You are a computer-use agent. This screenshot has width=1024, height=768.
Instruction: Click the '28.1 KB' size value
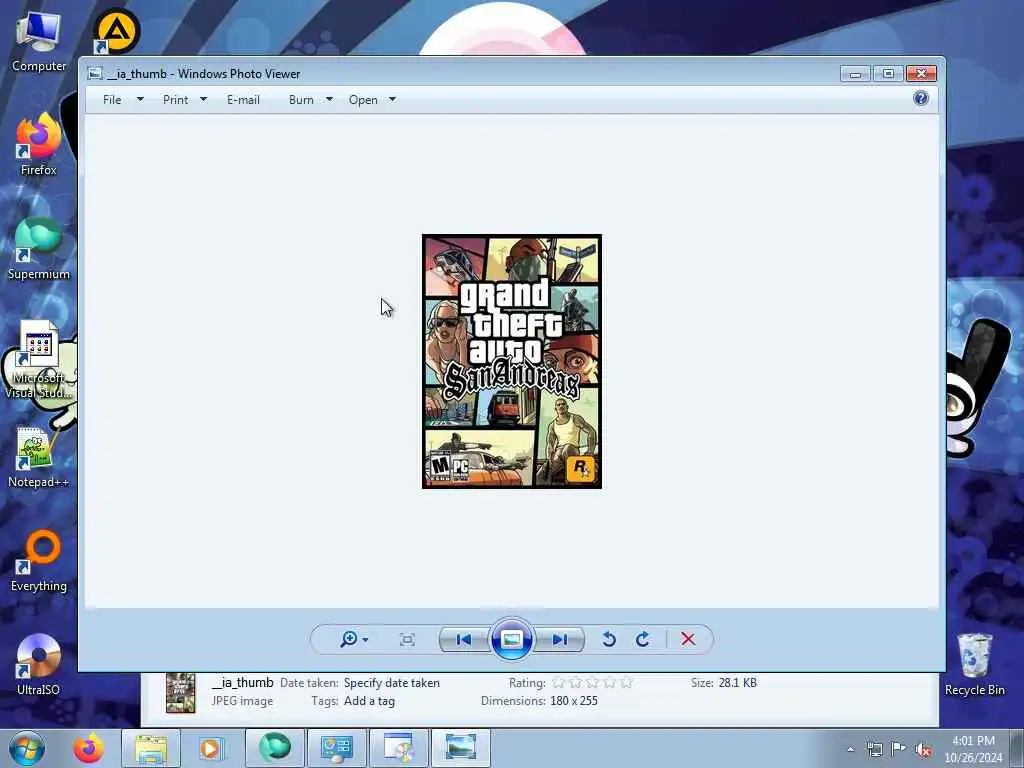pos(738,682)
